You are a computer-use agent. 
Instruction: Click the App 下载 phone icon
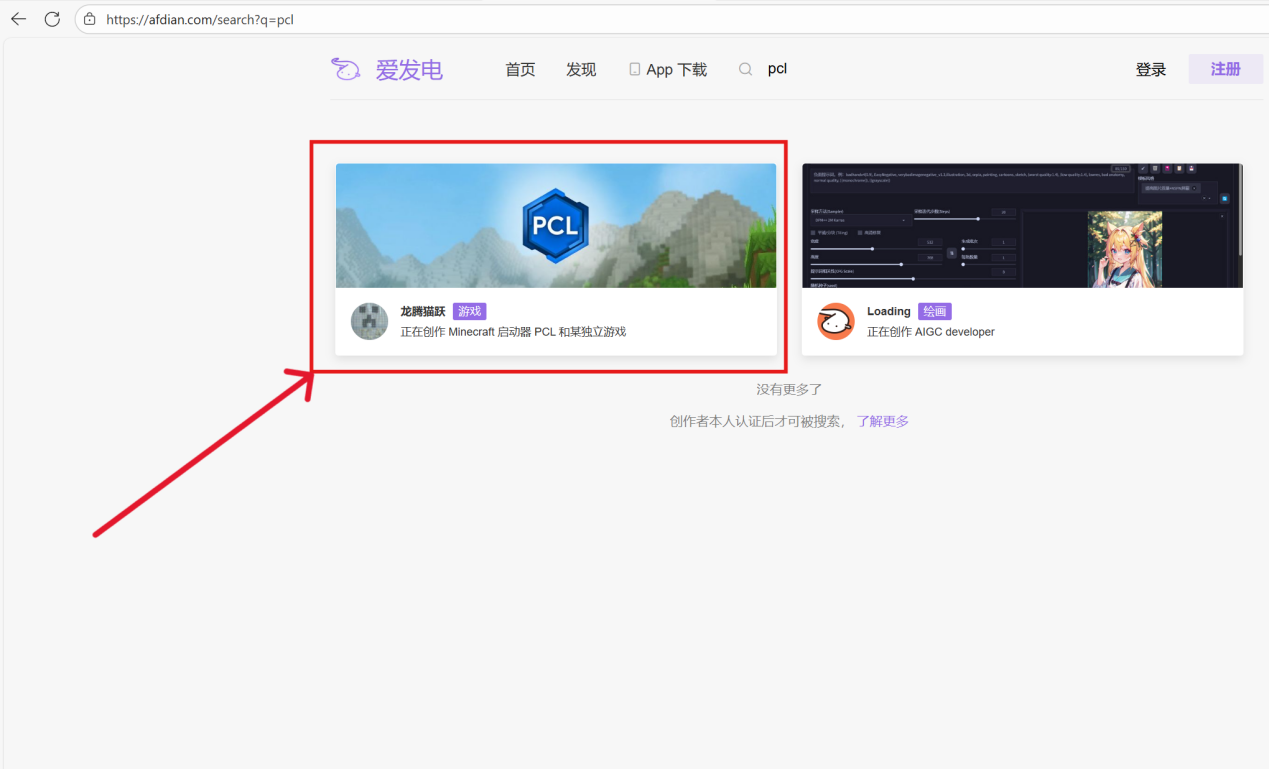click(634, 68)
